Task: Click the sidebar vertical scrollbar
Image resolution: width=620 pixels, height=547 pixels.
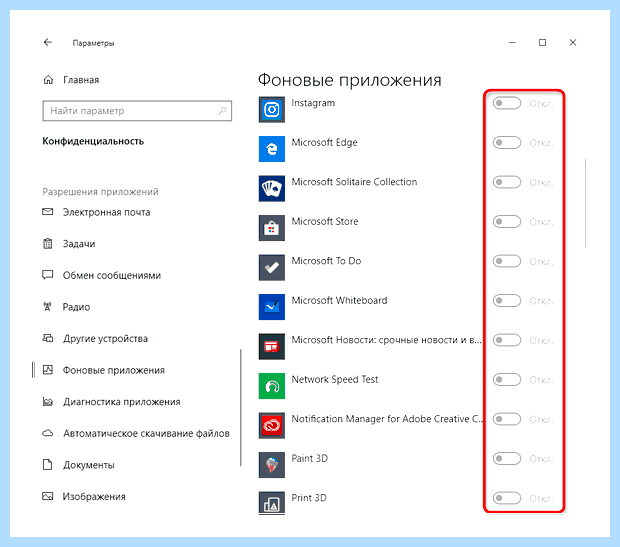Action: pyautogui.click(x=240, y=408)
